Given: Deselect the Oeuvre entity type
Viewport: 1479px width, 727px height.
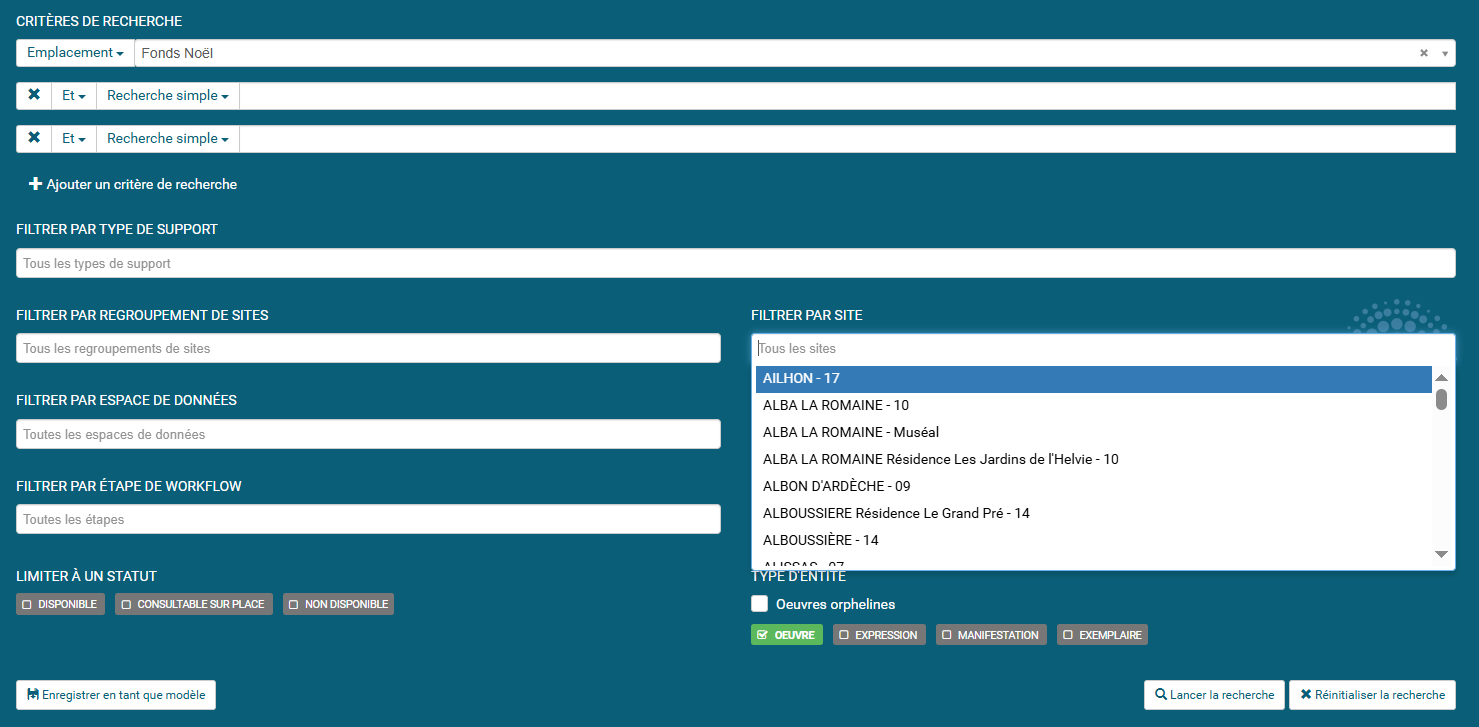Looking at the screenshot, I should [x=787, y=635].
